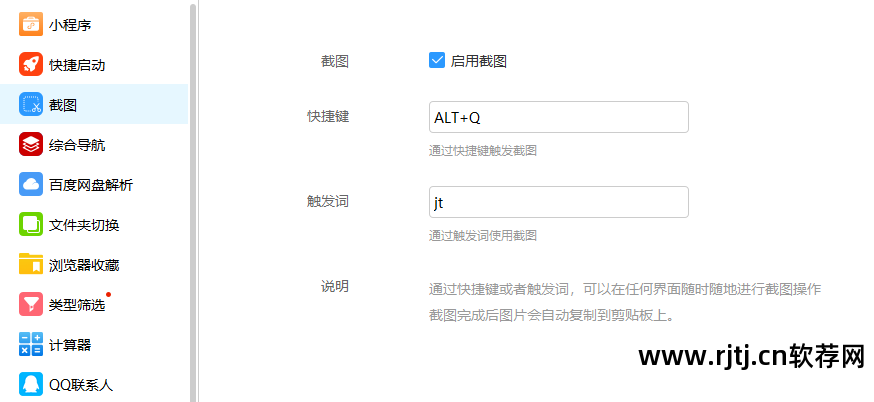The height and width of the screenshot is (402, 874).
Task: Open 计算器 plugin label
Action: tap(70, 345)
